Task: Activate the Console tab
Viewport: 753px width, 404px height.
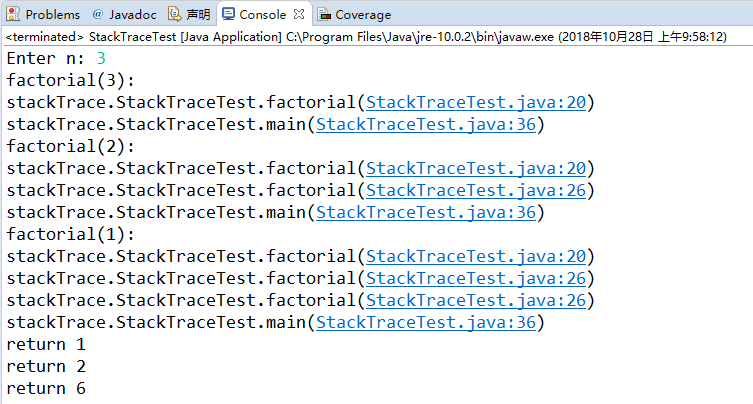Action: (x=263, y=14)
